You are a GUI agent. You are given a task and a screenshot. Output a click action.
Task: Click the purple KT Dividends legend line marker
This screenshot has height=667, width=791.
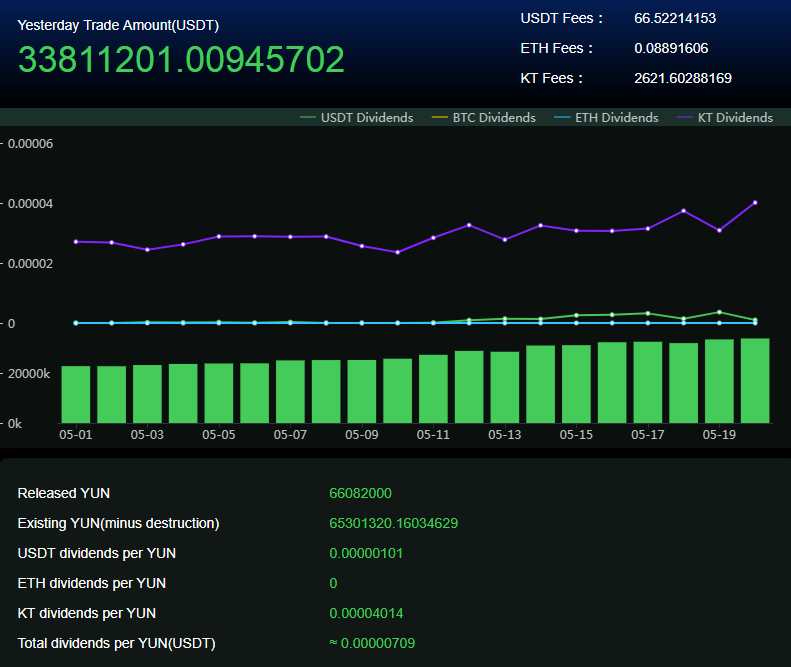[x=685, y=118]
